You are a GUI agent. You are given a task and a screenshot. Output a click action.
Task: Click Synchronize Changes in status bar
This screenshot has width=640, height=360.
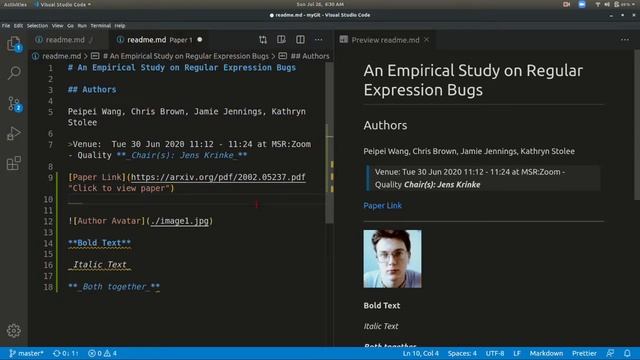click(x=65, y=353)
